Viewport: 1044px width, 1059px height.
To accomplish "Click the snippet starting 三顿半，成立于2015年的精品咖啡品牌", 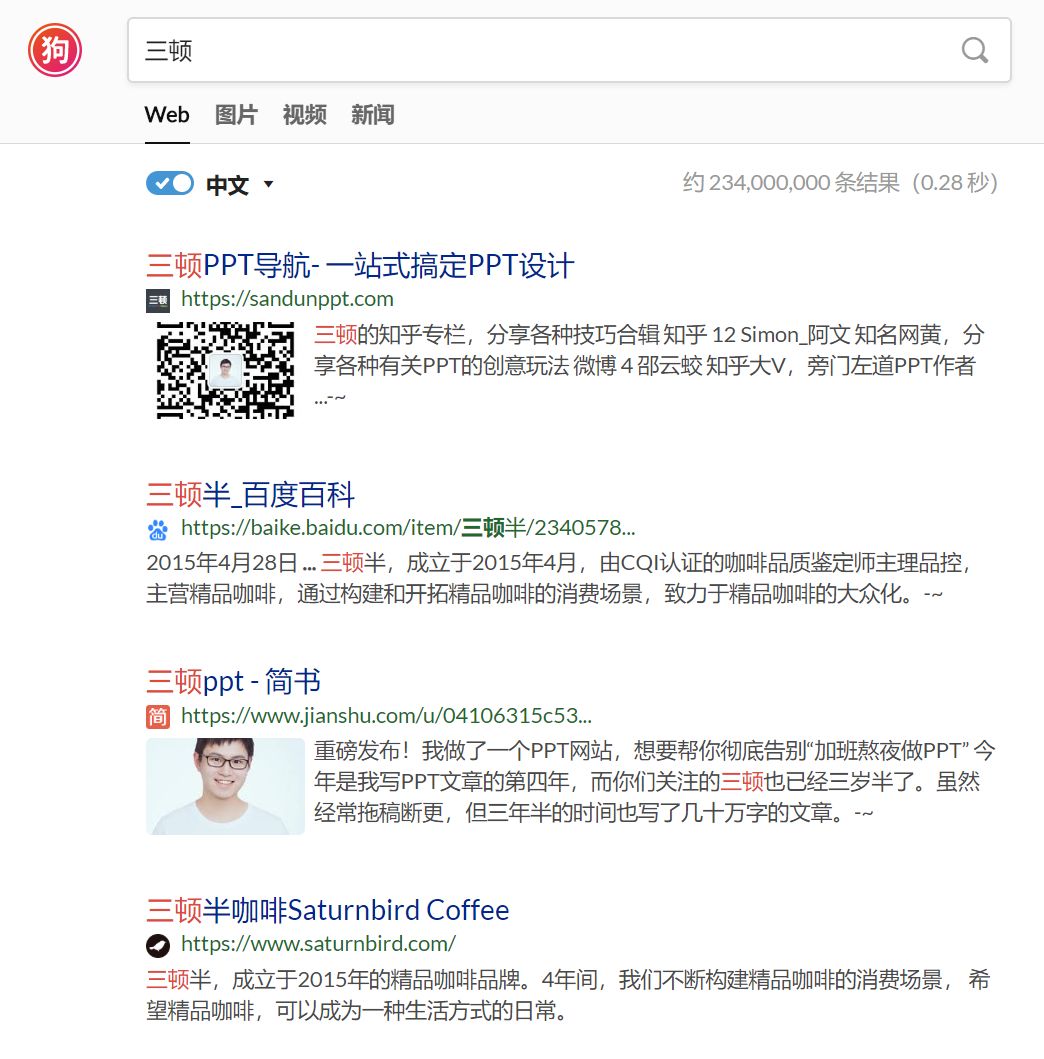I will [568, 995].
